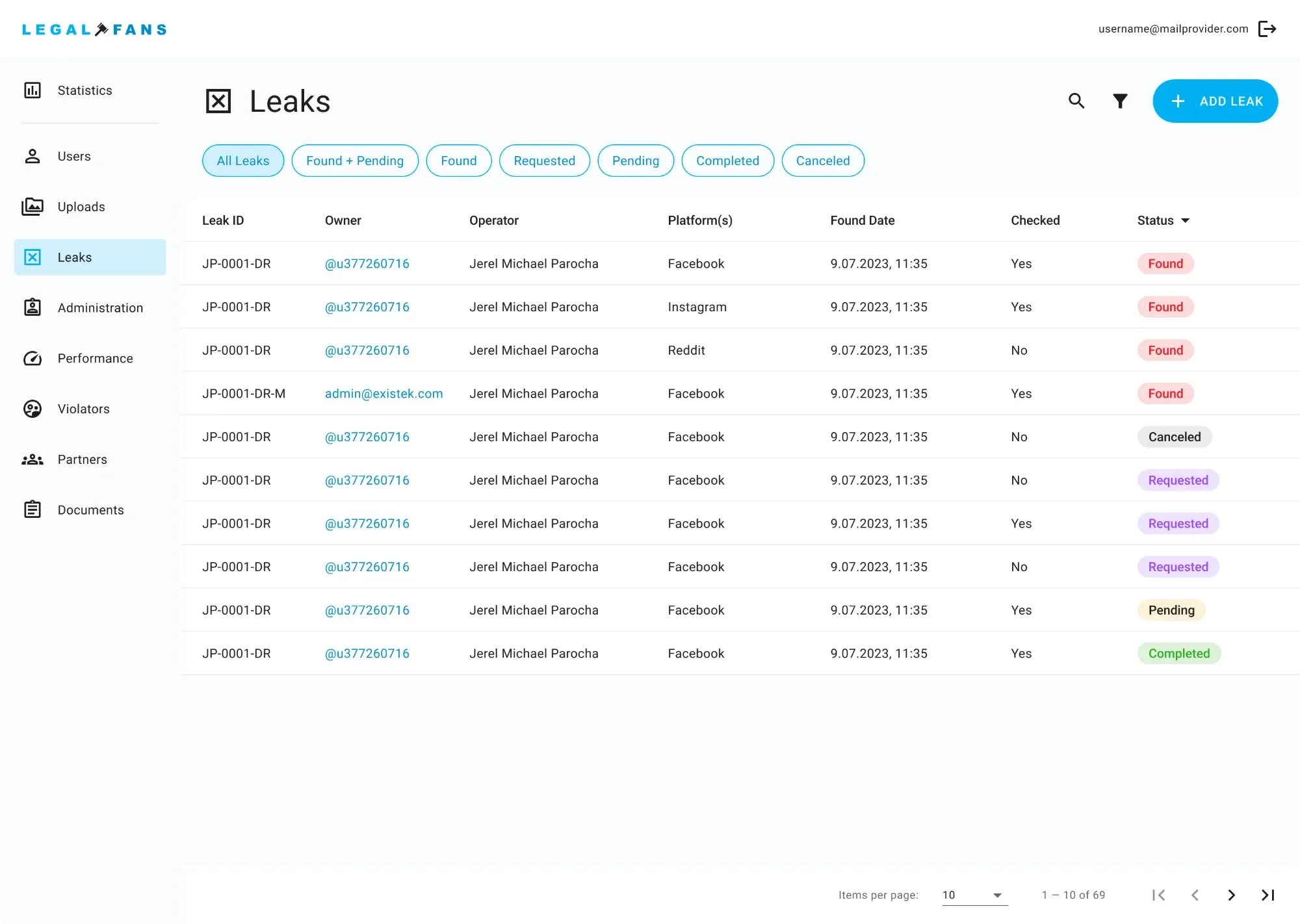This screenshot has width=1300, height=924.
Task: Open the items per page dropdown
Action: [975, 895]
